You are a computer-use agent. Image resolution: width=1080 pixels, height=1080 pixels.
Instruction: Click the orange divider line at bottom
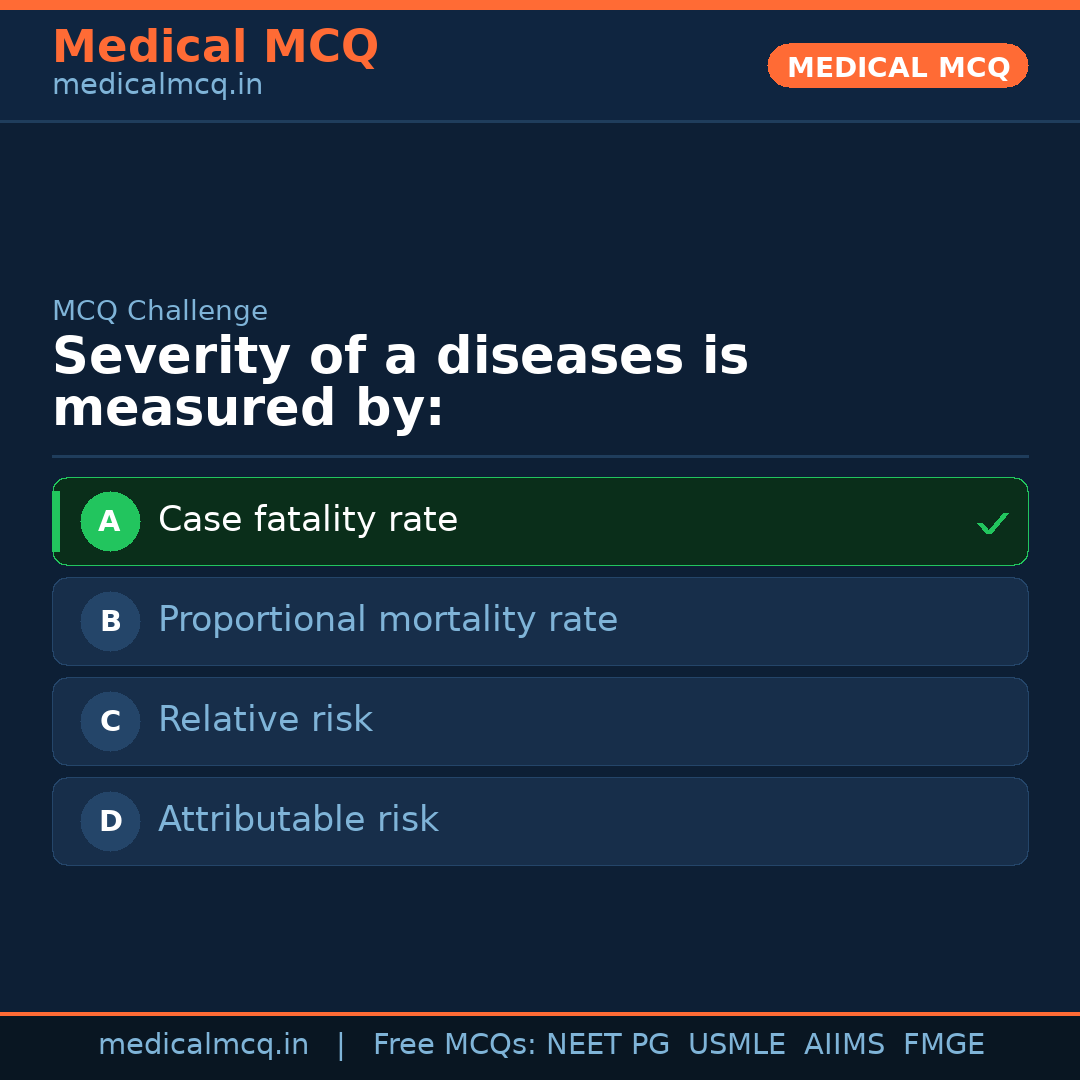pyautogui.click(x=540, y=1013)
